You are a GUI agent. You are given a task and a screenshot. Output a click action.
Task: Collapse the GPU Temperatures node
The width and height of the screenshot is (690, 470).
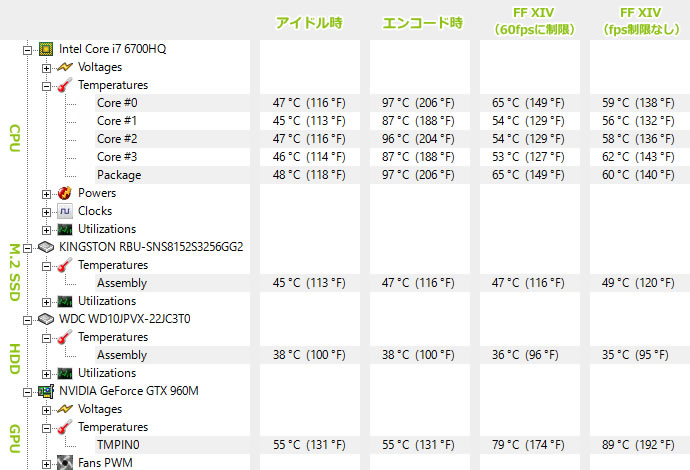[x=46, y=428]
